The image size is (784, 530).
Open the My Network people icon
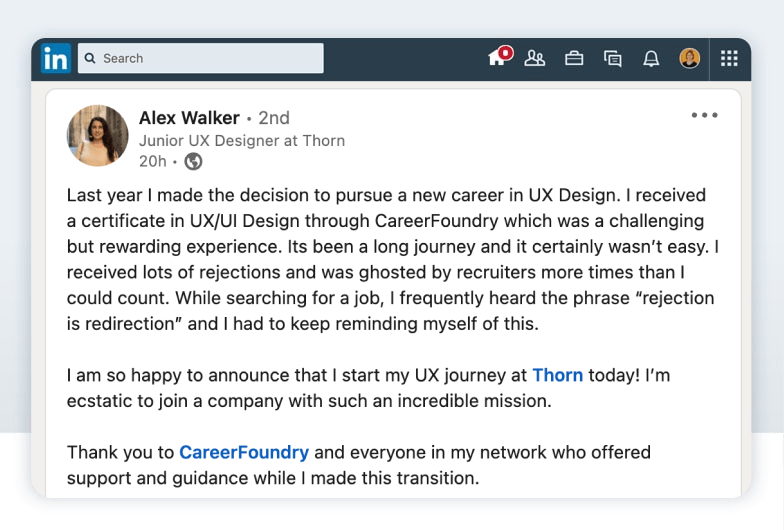[535, 59]
